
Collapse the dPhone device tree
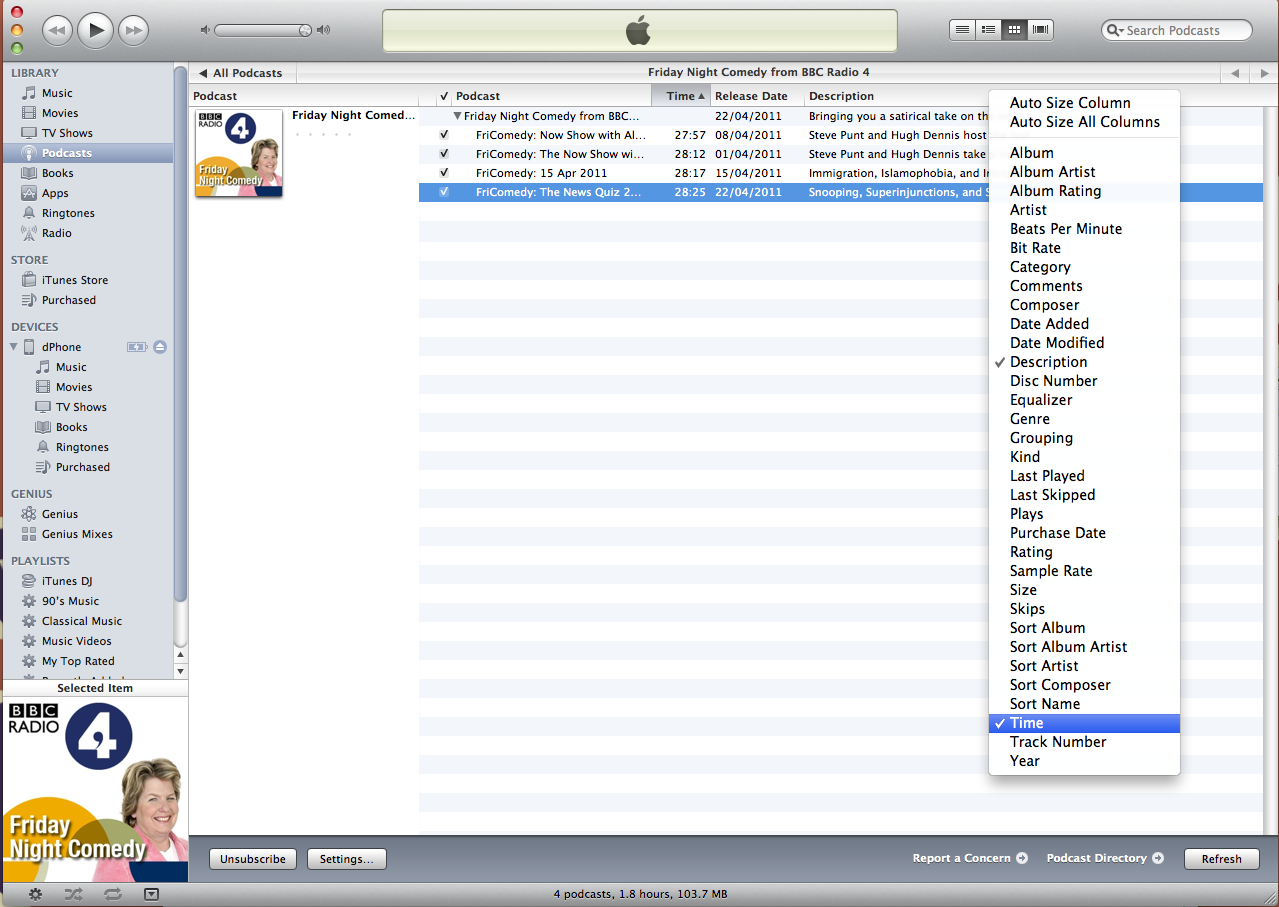coord(14,347)
